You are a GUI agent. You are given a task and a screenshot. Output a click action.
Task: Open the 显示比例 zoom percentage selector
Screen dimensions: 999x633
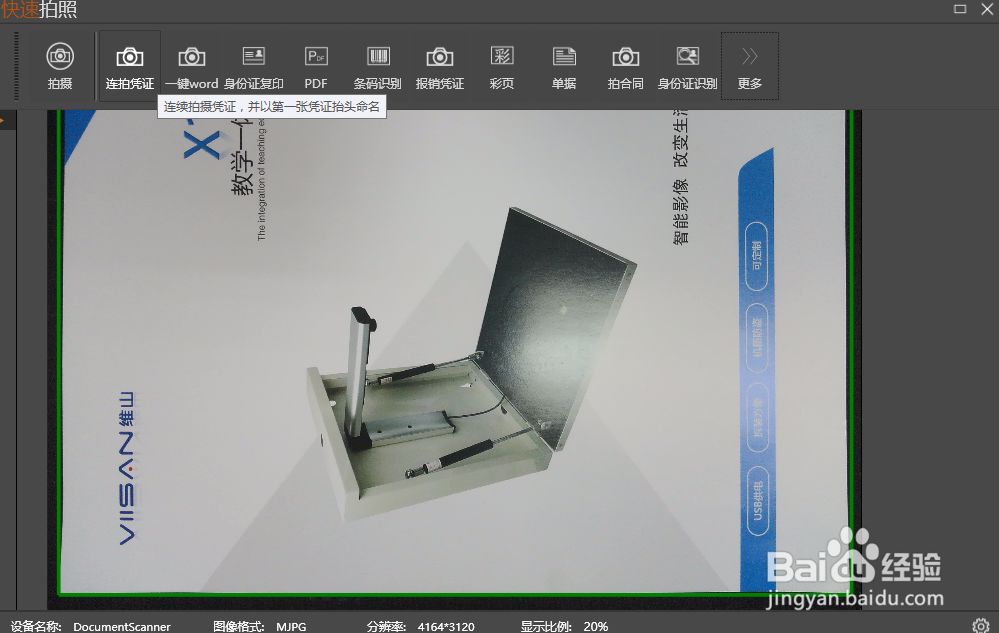(x=595, y=626)
